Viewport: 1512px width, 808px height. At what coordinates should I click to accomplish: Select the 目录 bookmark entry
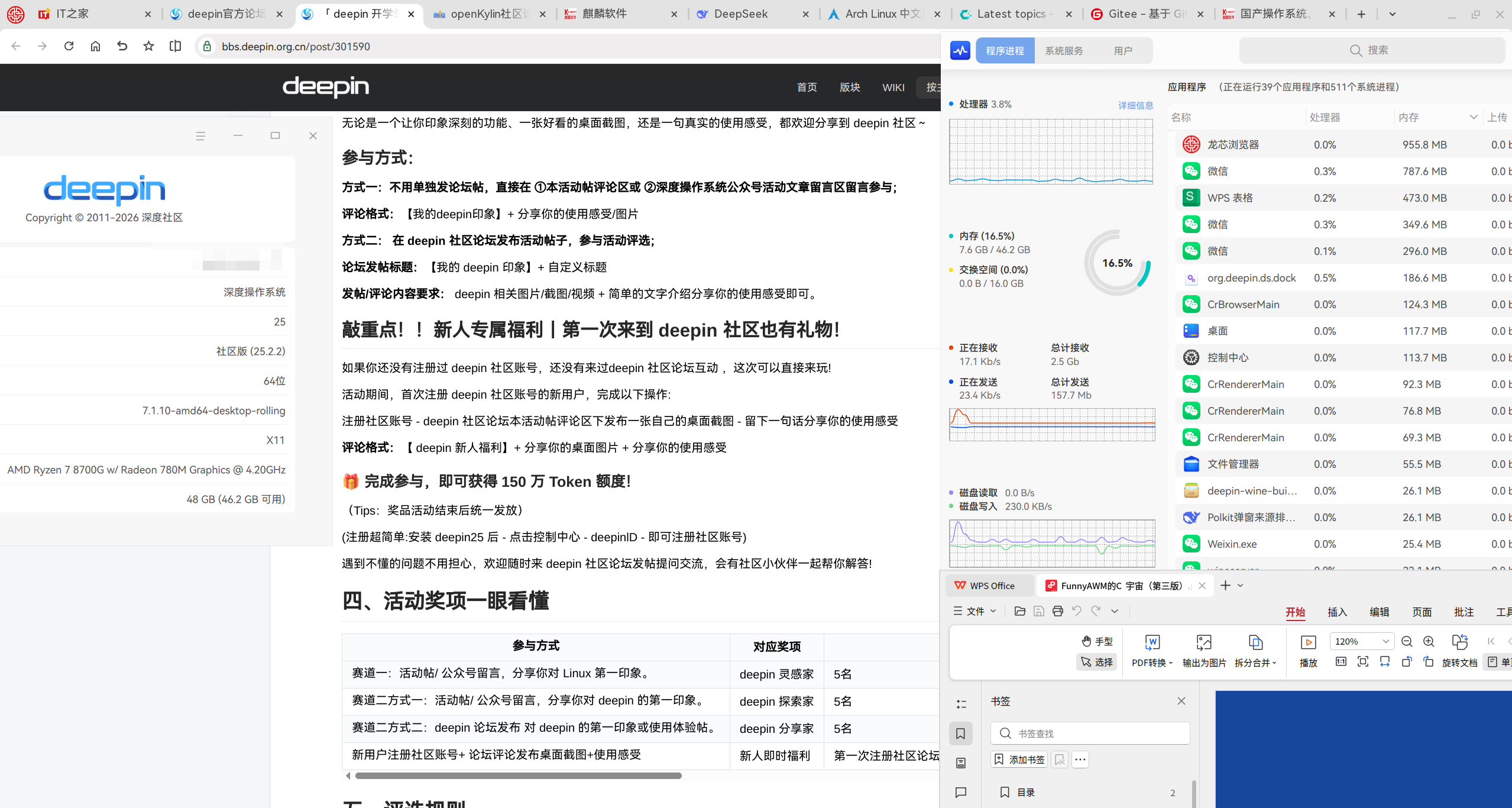click(1088, 793)
